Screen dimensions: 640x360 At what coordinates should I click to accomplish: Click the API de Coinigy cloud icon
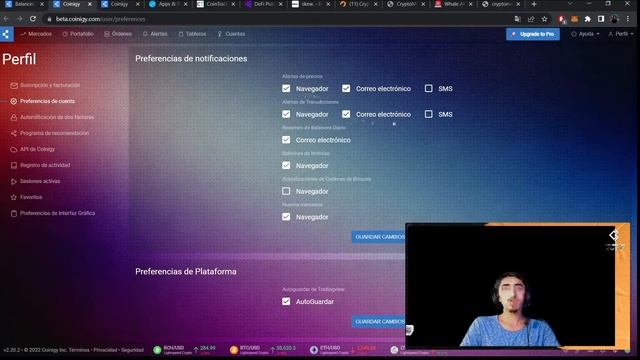pos(14,149)
